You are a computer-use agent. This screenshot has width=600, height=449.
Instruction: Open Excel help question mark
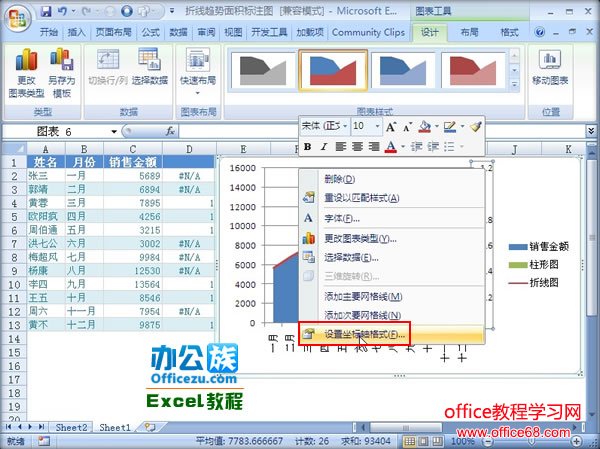pyautogui.click(x=540, y=32)
